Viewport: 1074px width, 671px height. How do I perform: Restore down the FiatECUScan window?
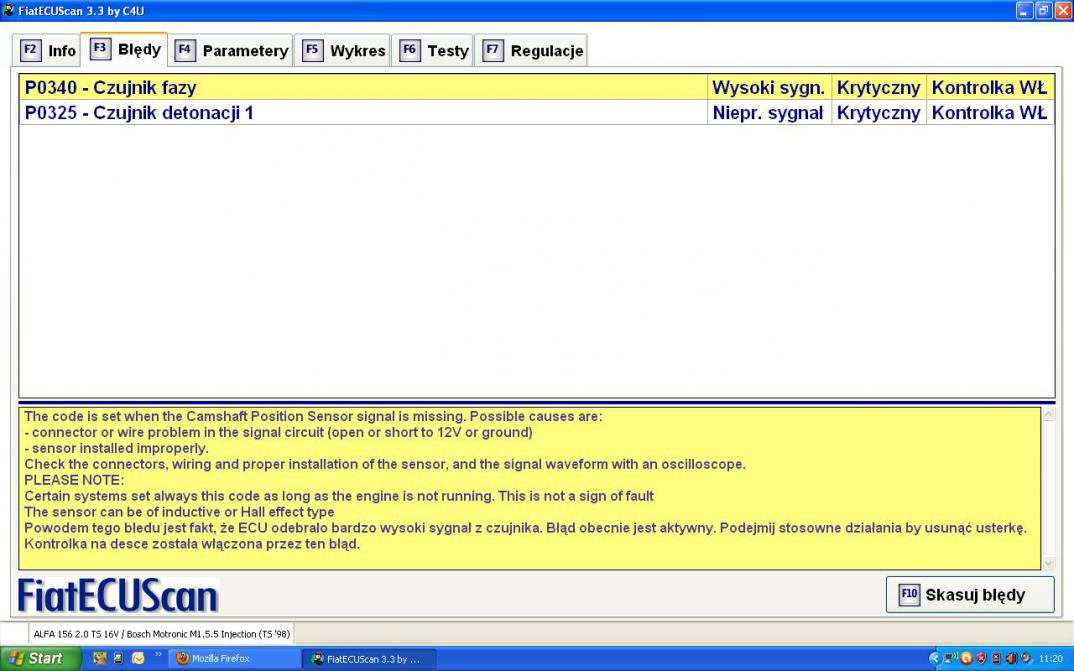point(1044,10)
